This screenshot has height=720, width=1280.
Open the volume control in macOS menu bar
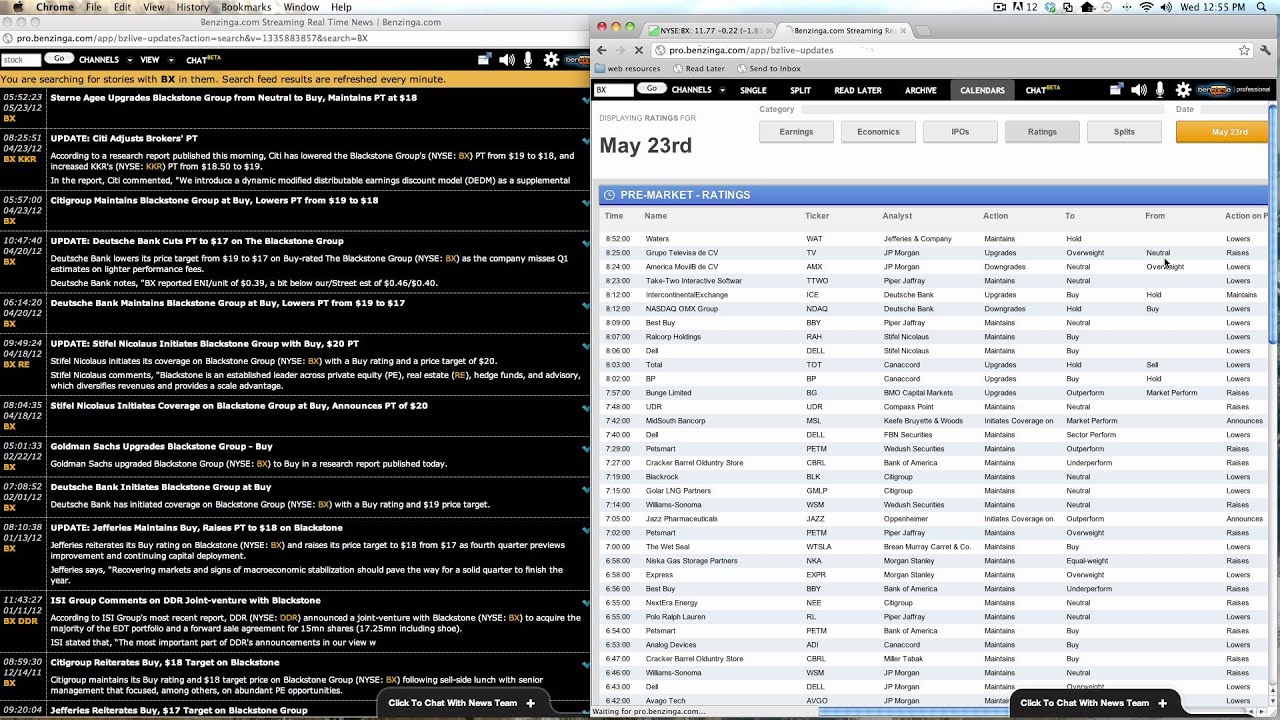pyautogui.click(x=1165, y=7)
